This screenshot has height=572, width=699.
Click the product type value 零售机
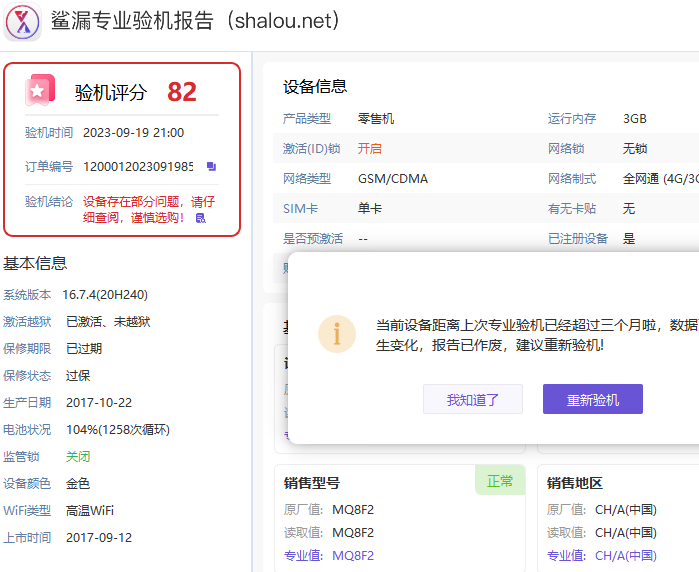(376, 119)
